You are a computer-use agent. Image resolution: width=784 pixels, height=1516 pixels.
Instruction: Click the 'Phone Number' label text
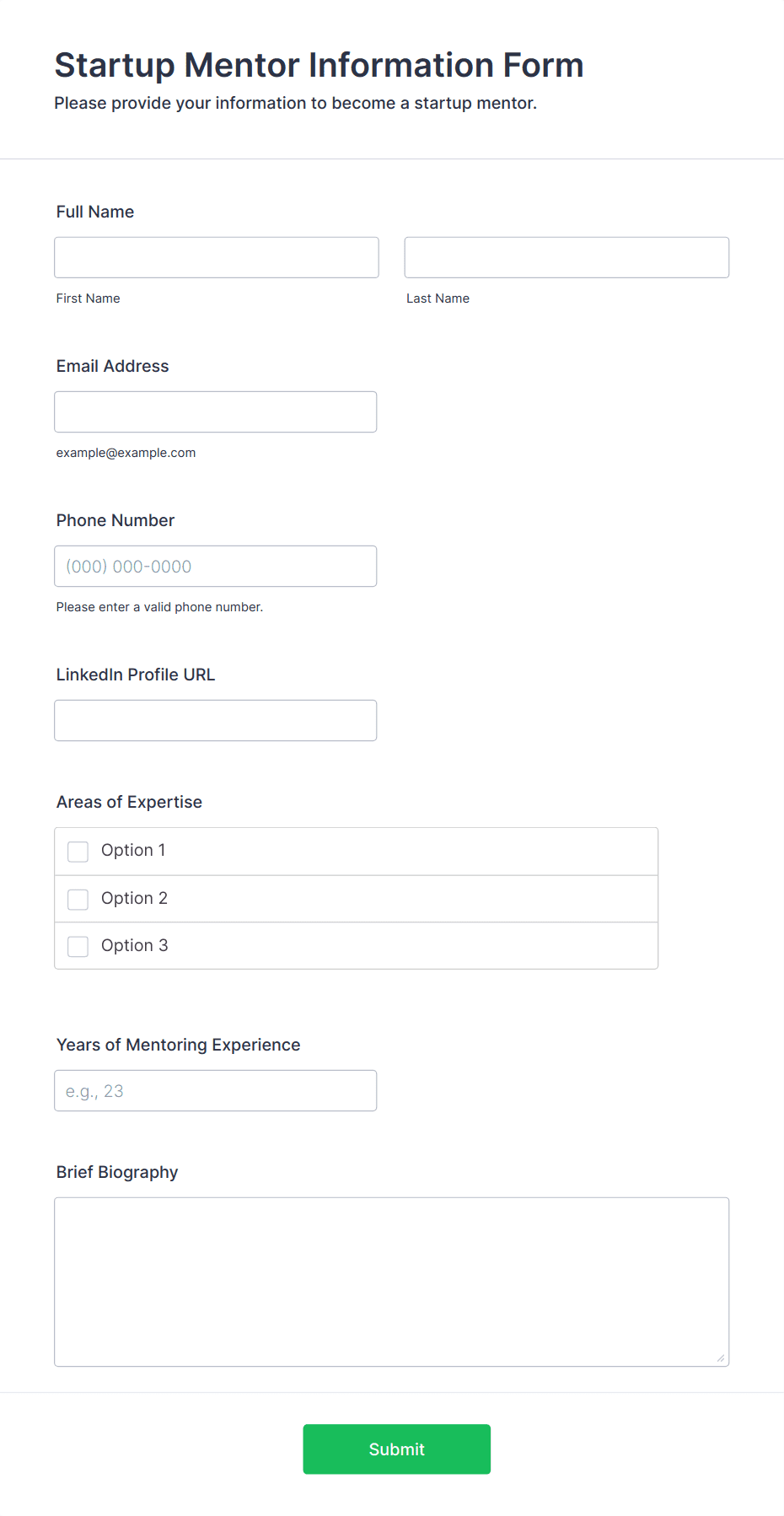coord(115,520)
